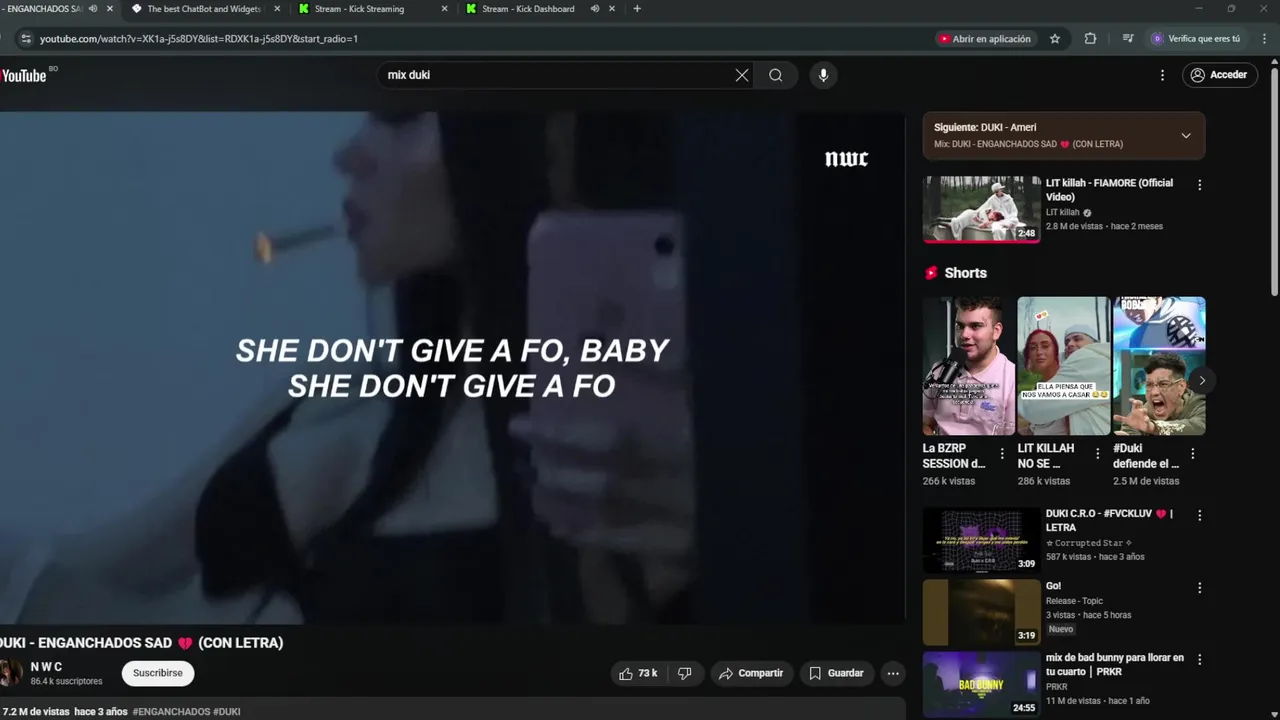Mute the ENGANCHADOS YouTube tab audio
This screenshot has height=720, width=1280.
tap(93, 9)
